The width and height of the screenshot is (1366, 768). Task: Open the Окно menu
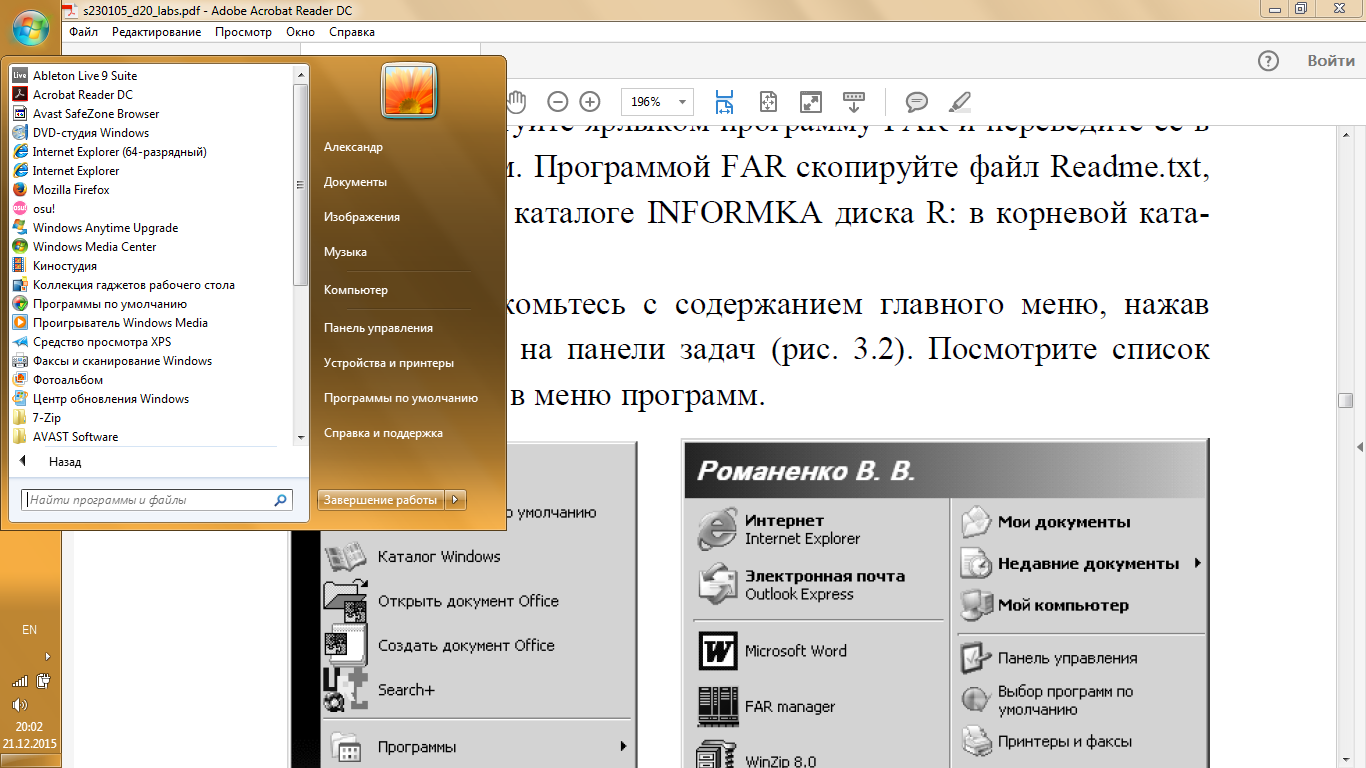click(x=300, y=32)
